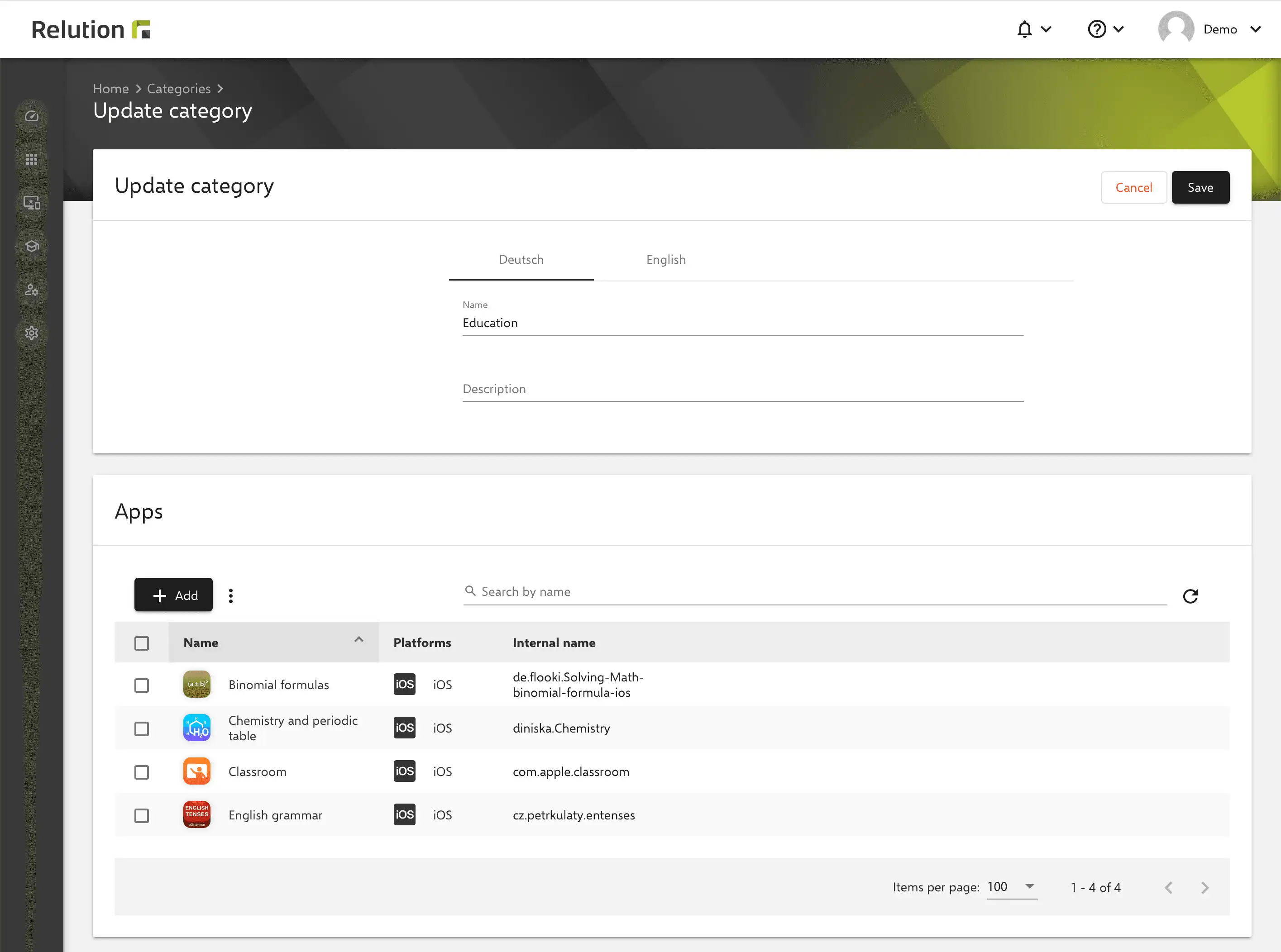Open the education graduation cap sidebar icon
Viewport: 1281px width, 952px height.
pos(32,247)
